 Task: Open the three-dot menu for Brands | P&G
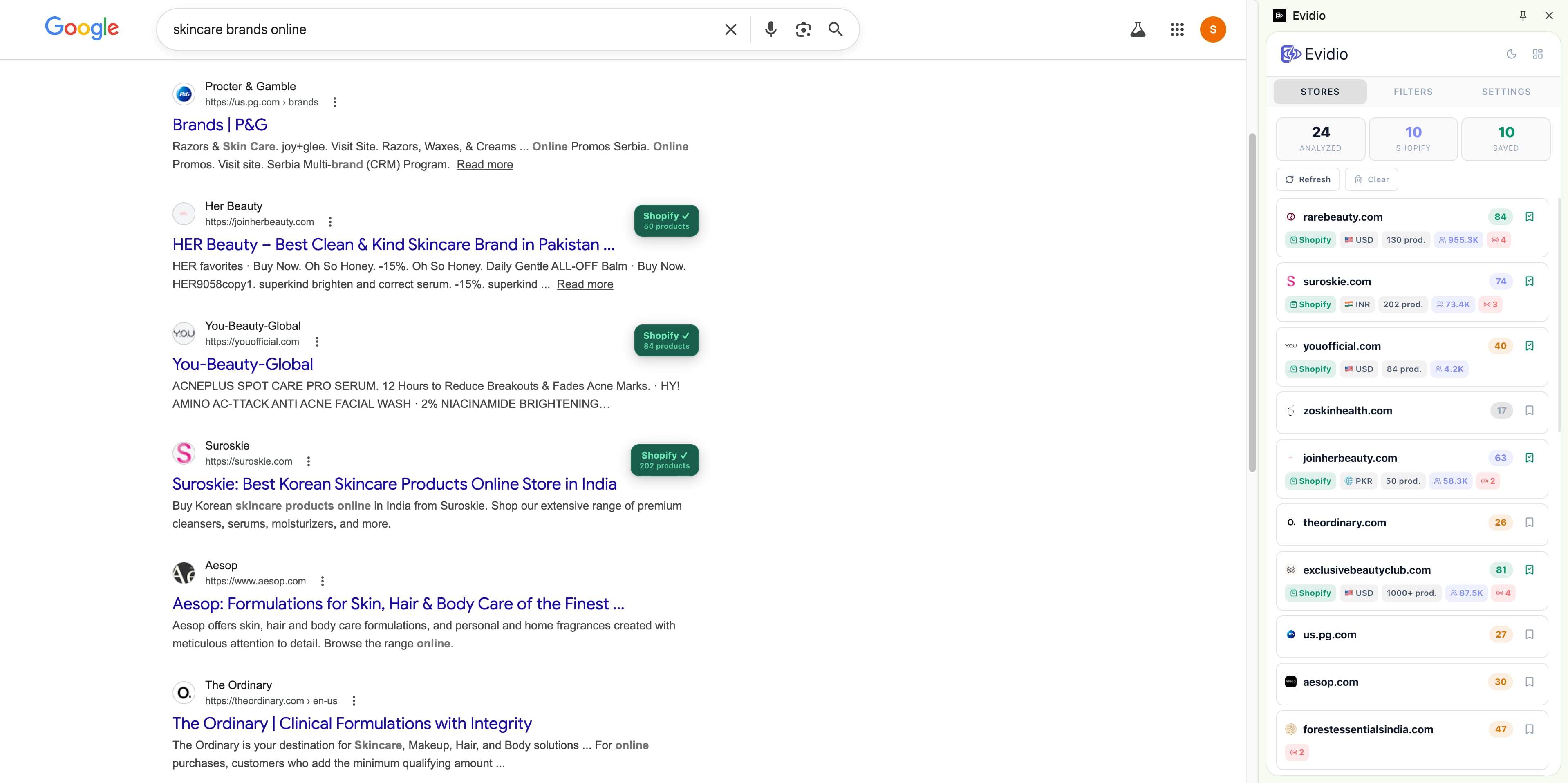pyautogui.click(x=334, y=102)
